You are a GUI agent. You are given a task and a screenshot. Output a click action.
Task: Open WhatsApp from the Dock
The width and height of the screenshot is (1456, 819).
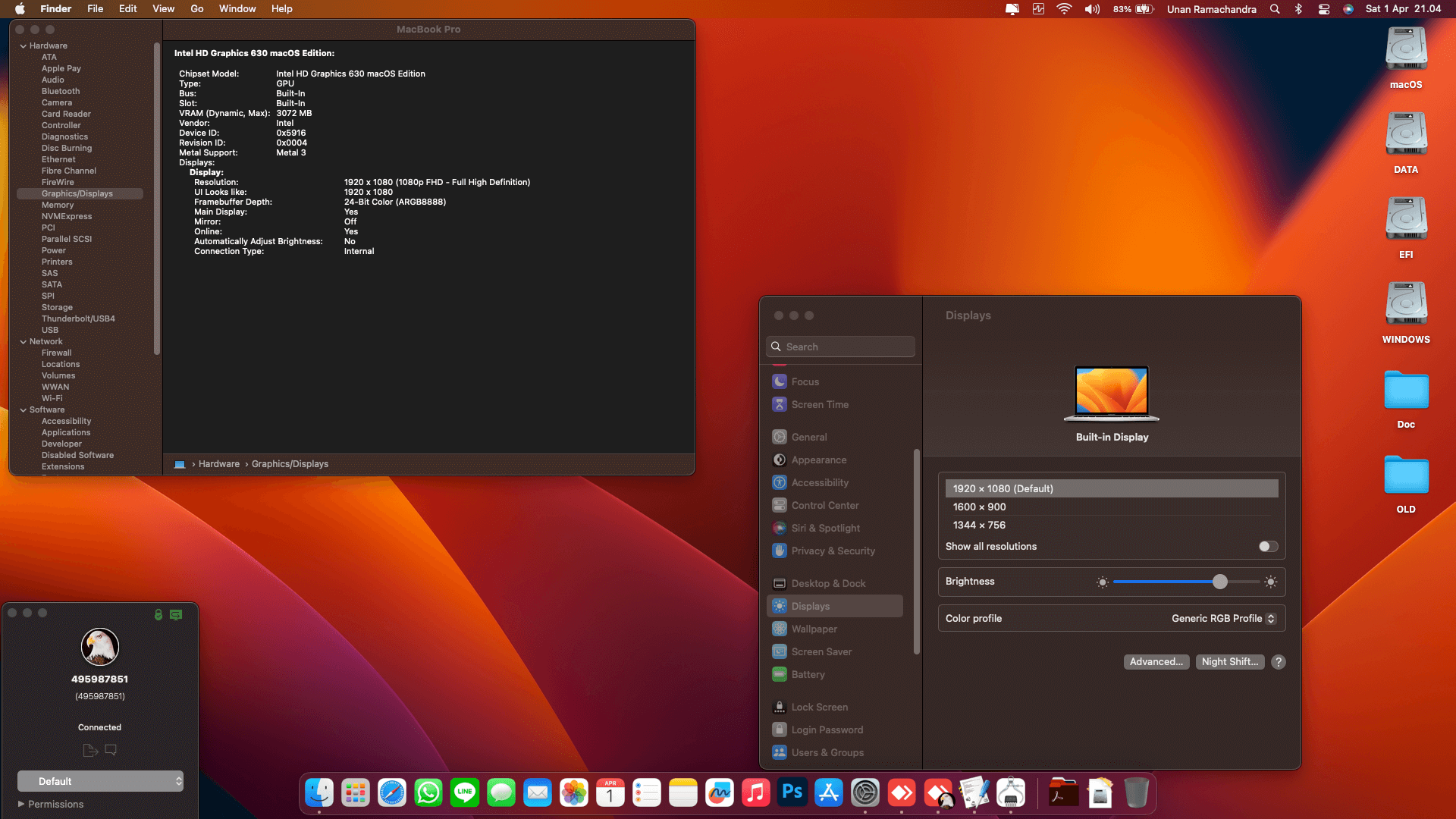(428, 792)
